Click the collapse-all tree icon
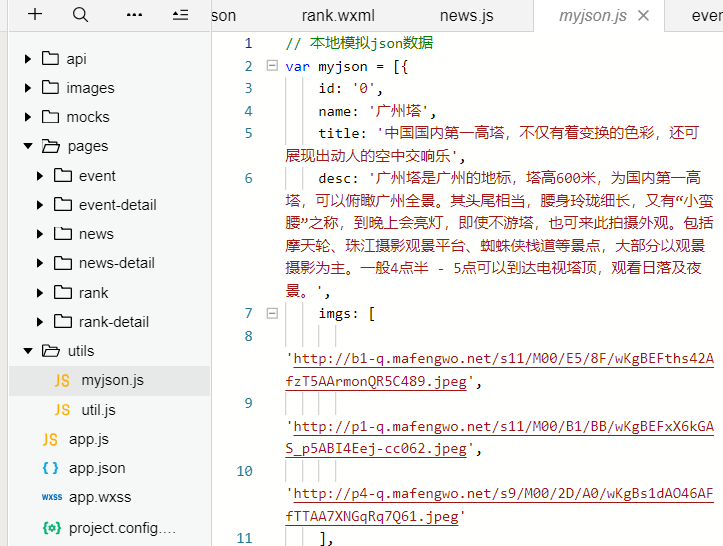This screenshot has width=723, height=546. [180, 15]
